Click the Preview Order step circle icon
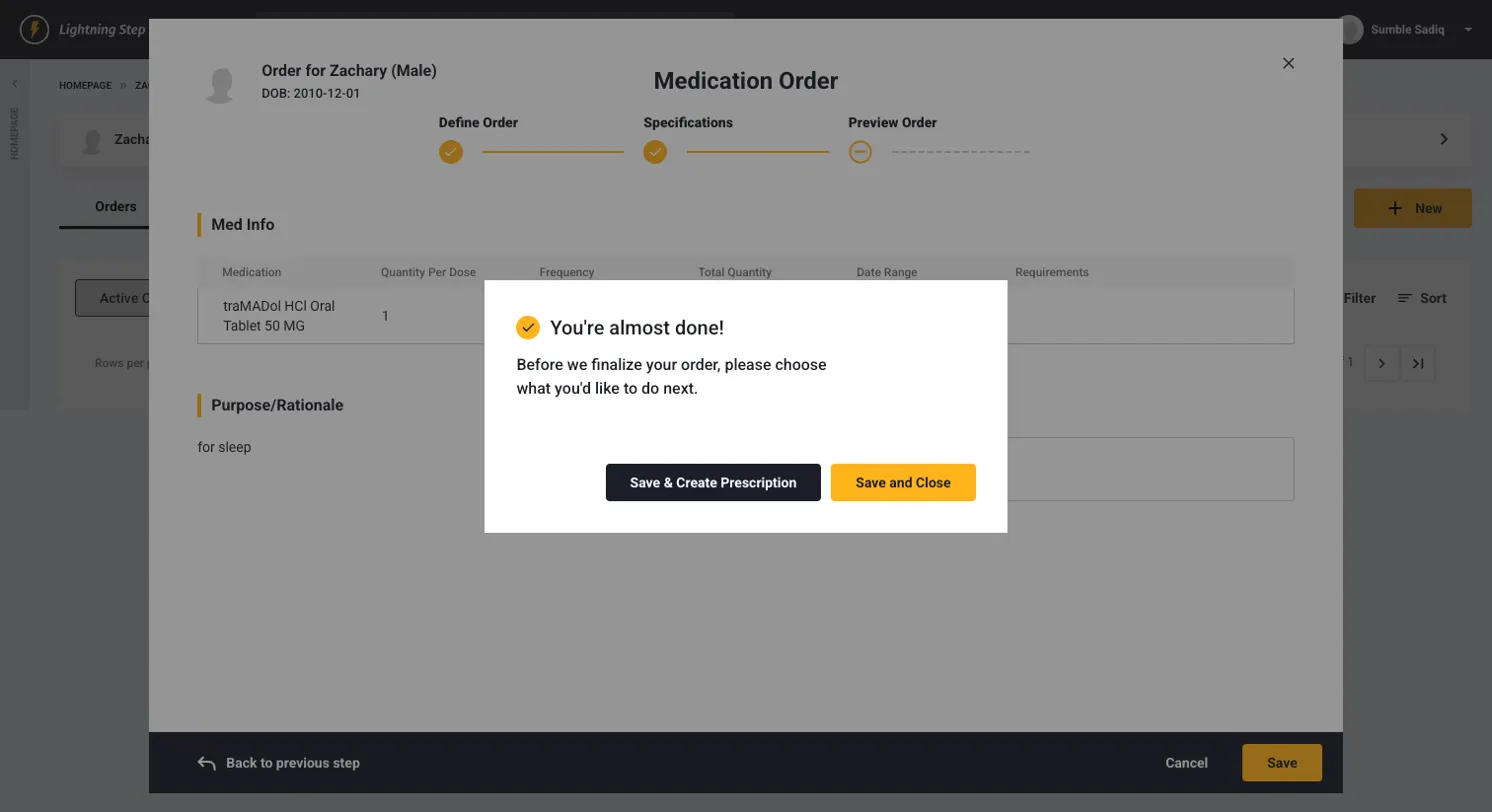 [x=860, y=152]
